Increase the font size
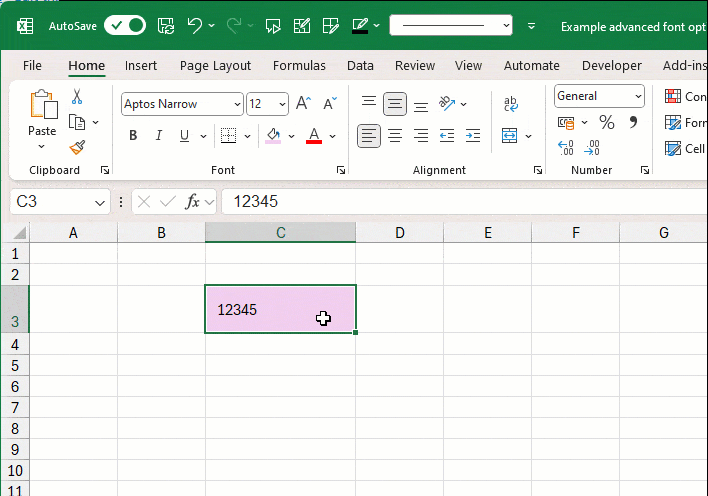The width and height of the screenshot is (708, 496). tap(303, 103)
